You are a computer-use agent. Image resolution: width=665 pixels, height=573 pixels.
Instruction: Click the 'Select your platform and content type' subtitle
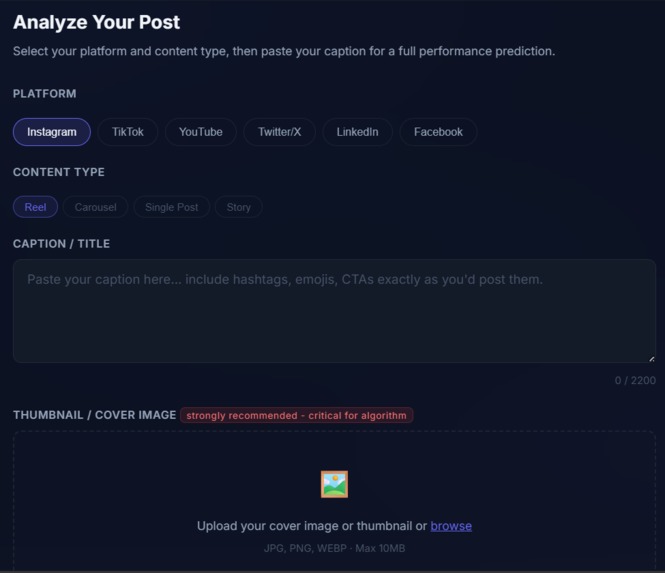coord(284,51)
